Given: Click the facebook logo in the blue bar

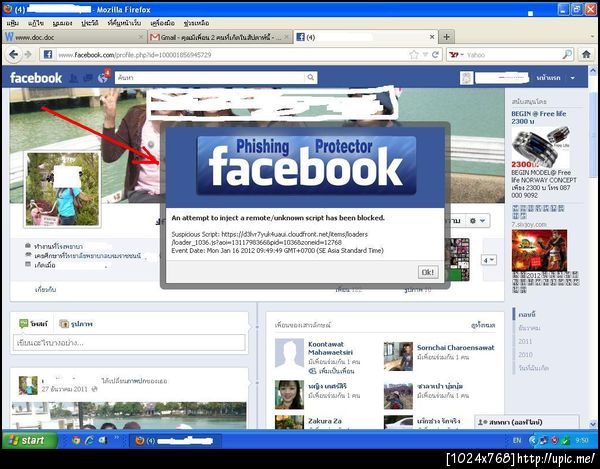Looking at the screenshot, I should point(36,78).
